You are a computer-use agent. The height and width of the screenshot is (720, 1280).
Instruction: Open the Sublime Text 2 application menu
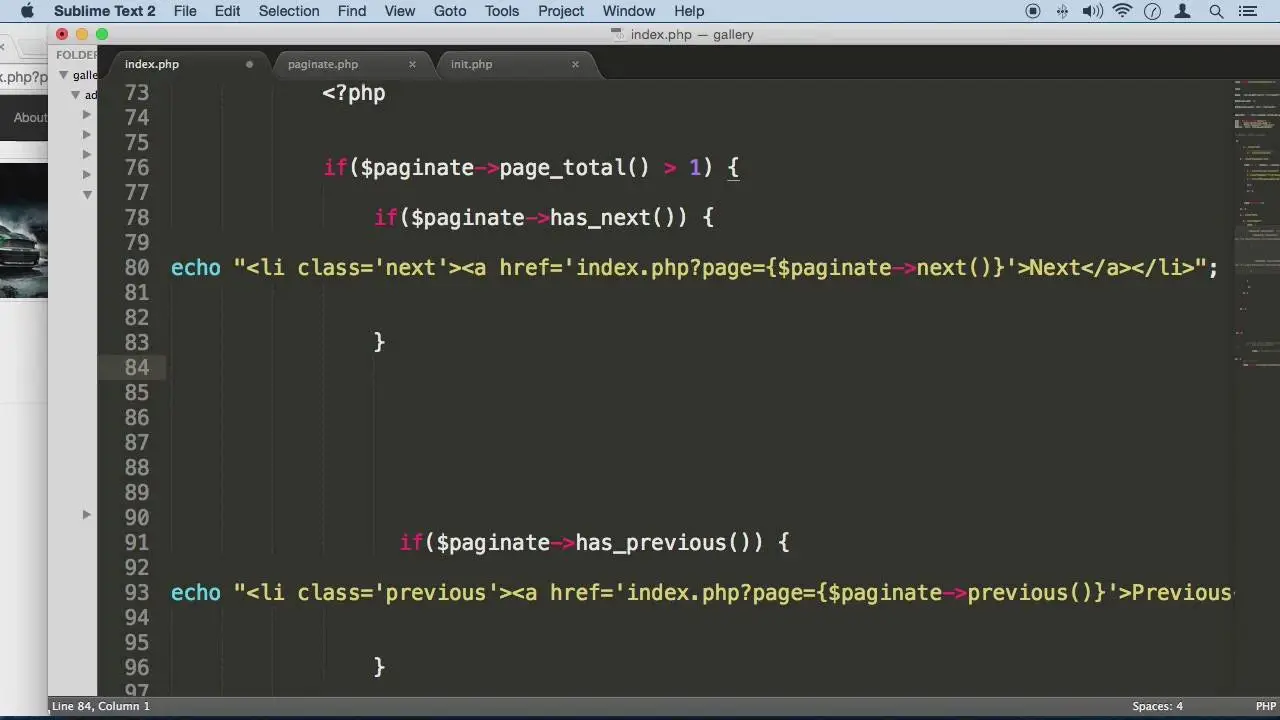105,11
